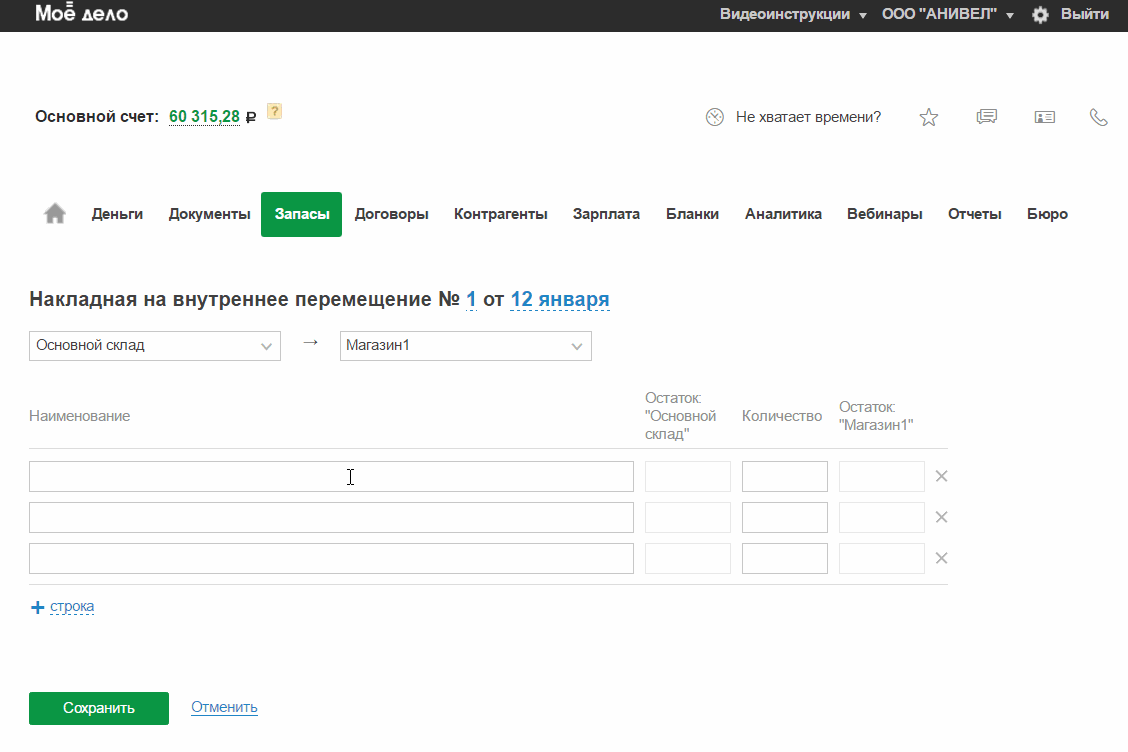Delete the third table row
This screenshot has height=752, width=1128.
pos(941,558)
